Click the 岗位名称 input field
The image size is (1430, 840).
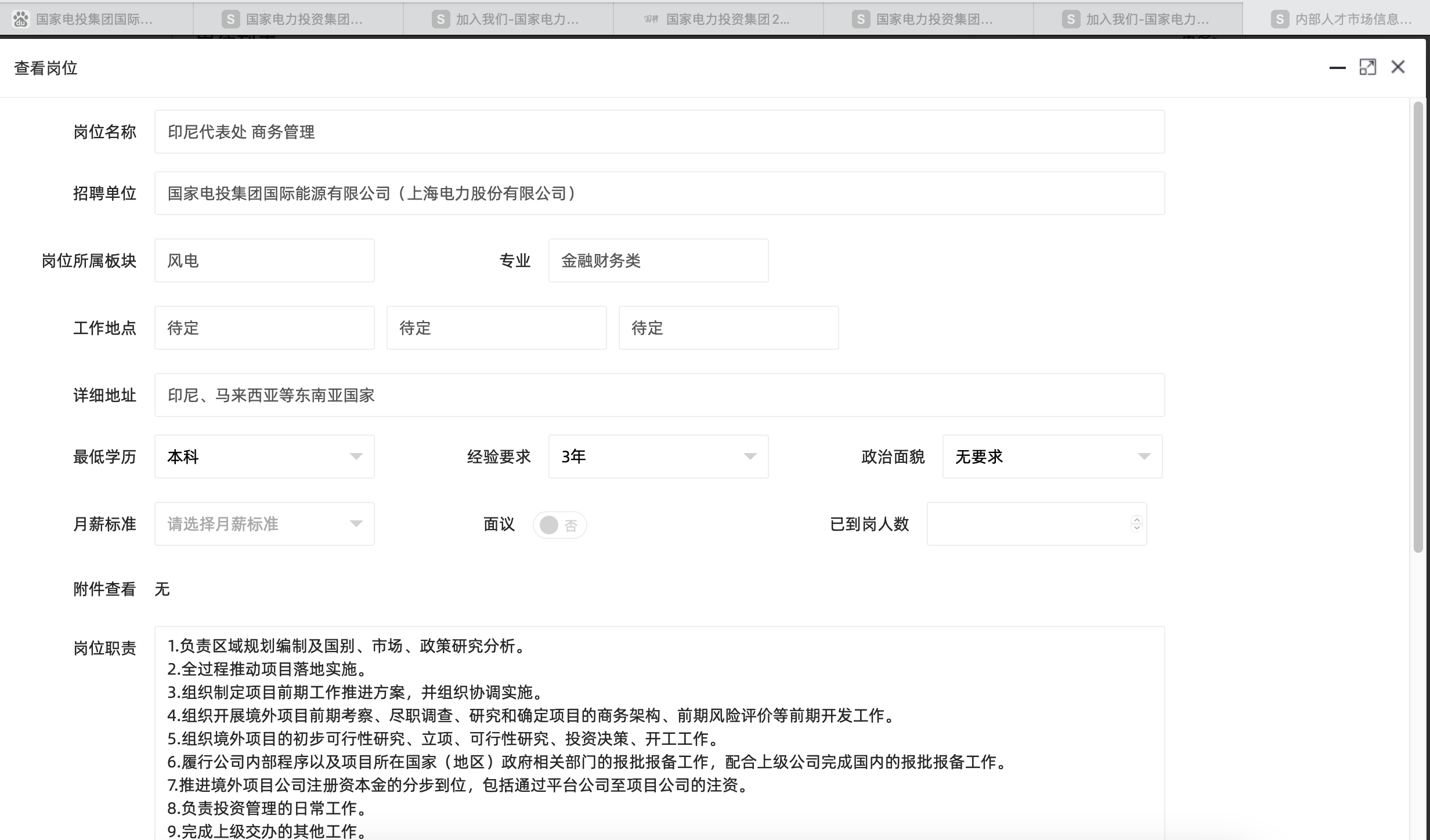tap(659, 132)
